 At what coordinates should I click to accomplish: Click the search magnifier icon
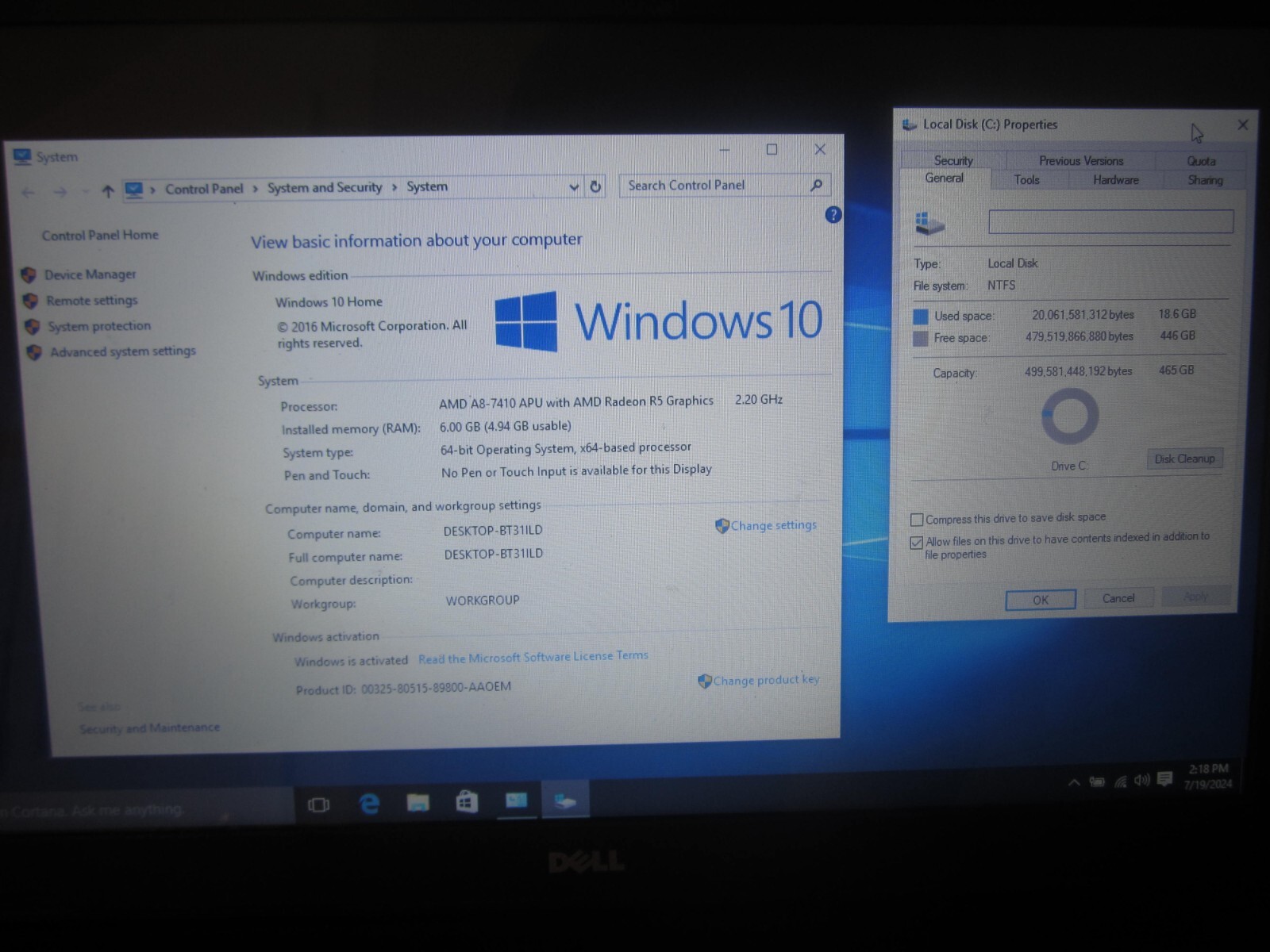[x=816, y=185]
